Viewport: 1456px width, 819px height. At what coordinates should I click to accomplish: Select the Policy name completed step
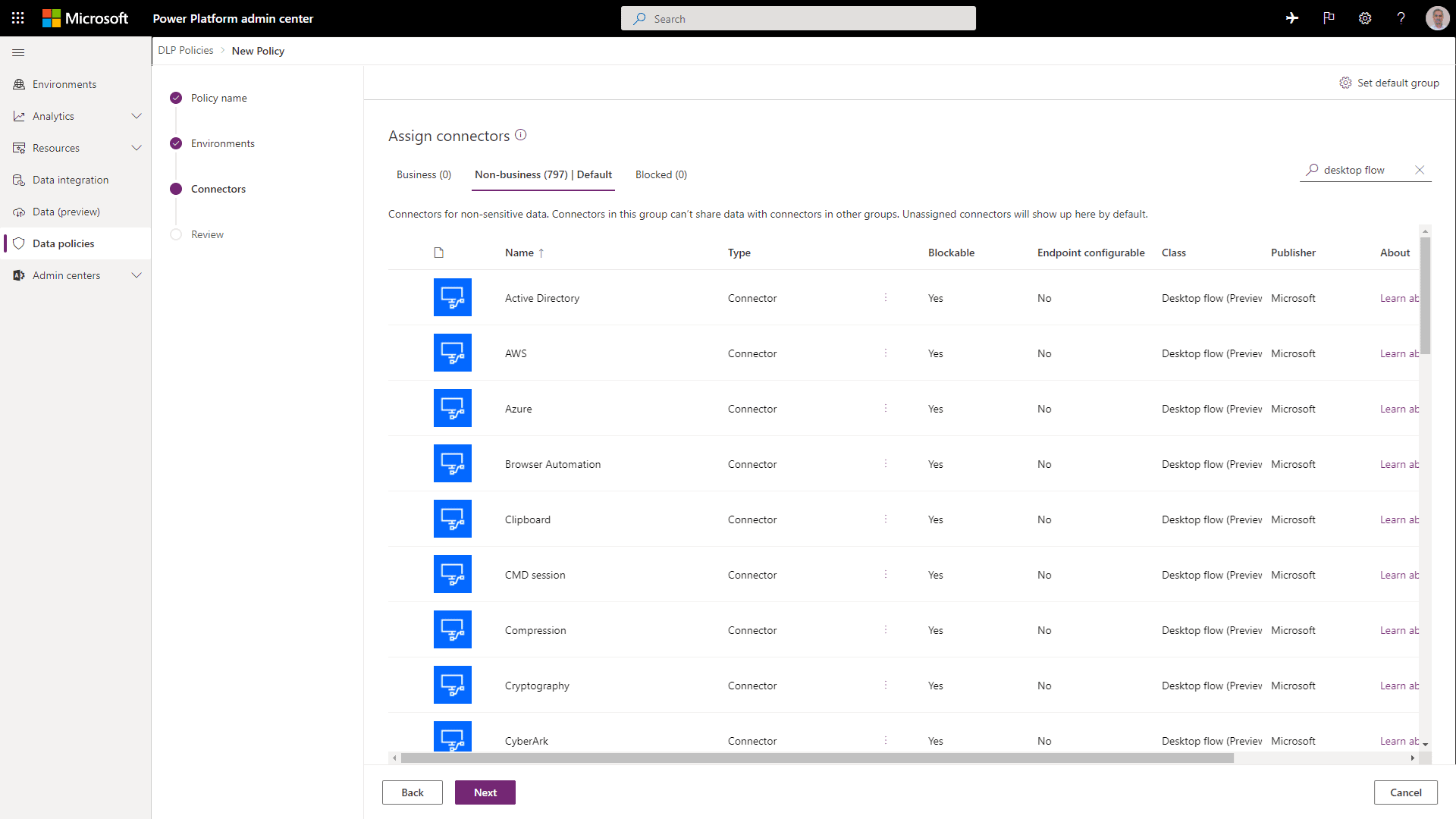pos(218,98)
